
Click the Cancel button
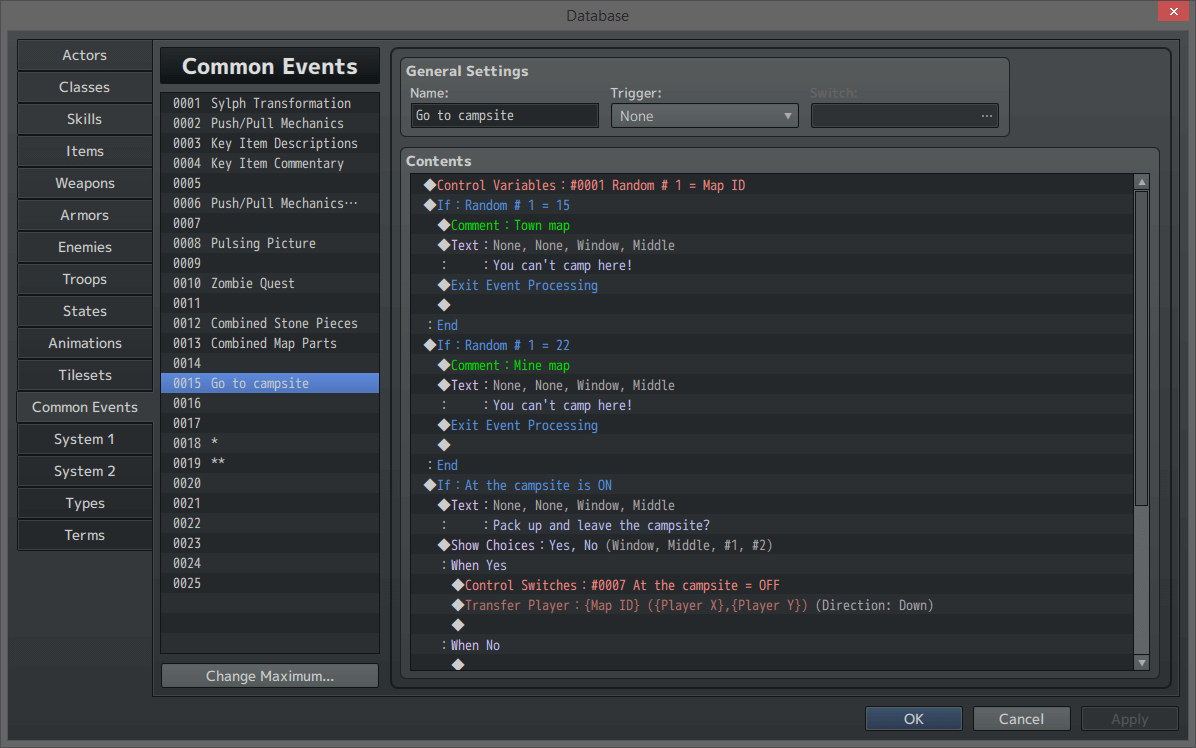pyautogui.click(x=1021, y=718)
